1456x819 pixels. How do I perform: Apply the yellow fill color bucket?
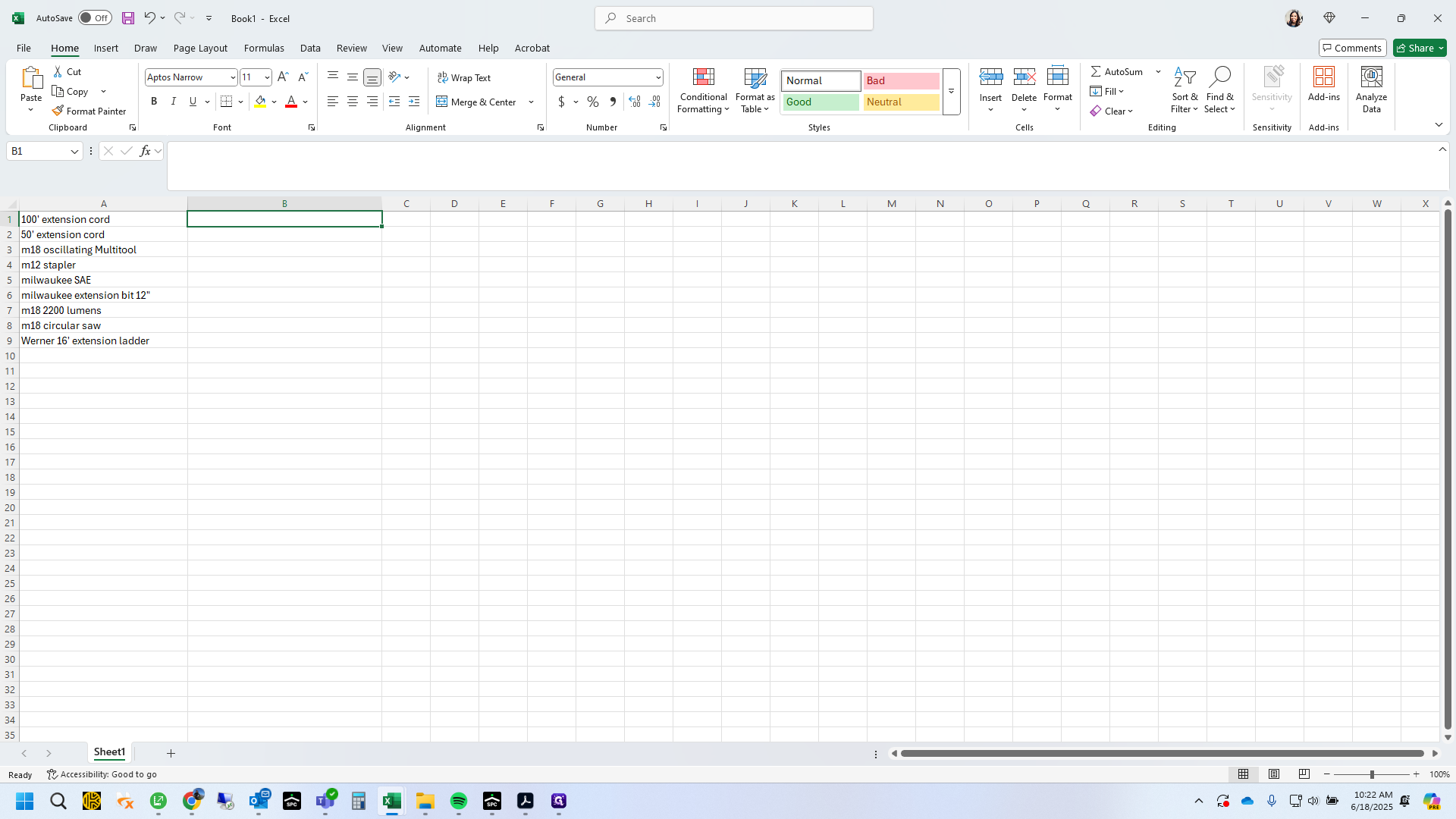point(260,102)
